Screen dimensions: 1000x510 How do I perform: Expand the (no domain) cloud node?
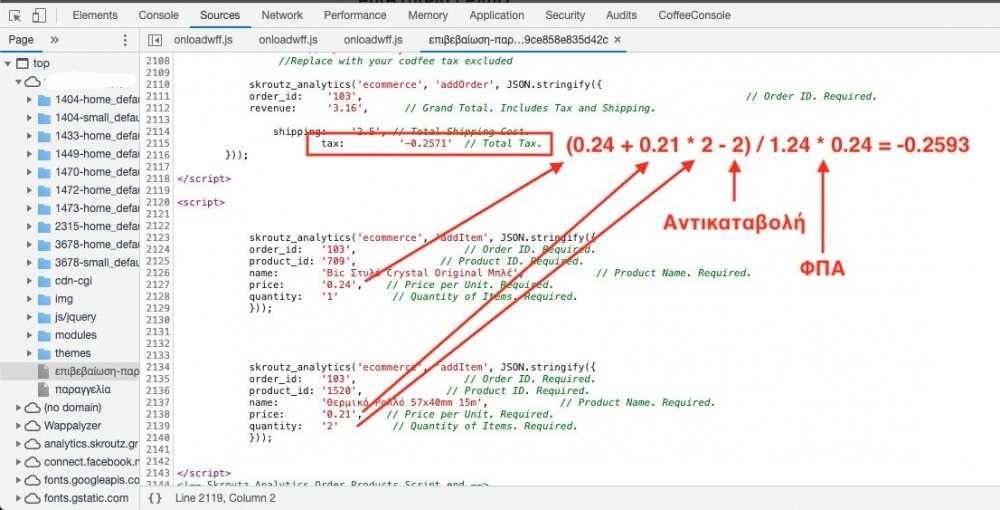18,407
